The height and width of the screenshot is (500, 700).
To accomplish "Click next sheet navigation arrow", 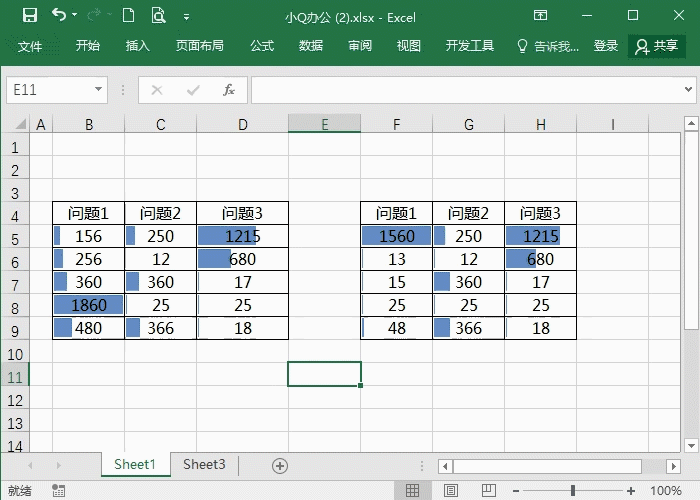I will pos(58,466).
